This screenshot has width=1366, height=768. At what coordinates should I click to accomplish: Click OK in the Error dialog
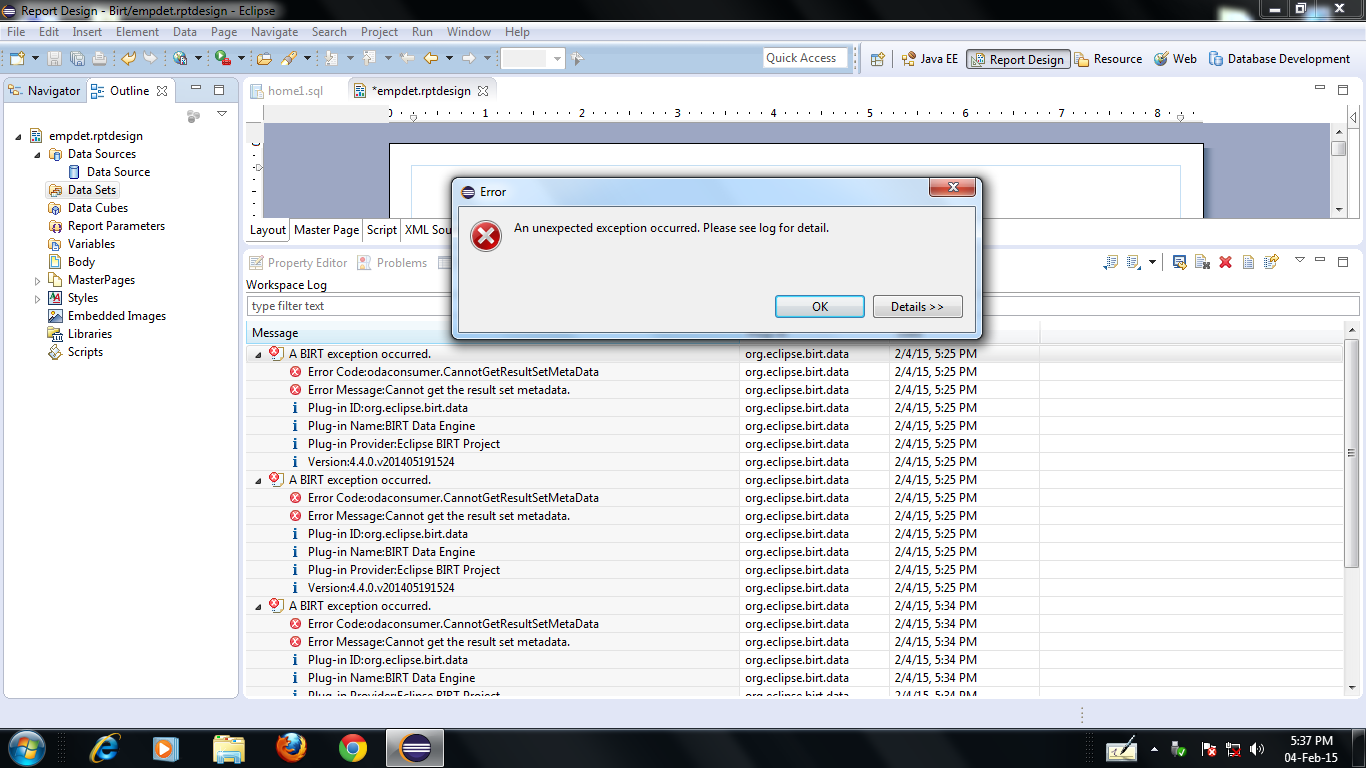point(820,307)
